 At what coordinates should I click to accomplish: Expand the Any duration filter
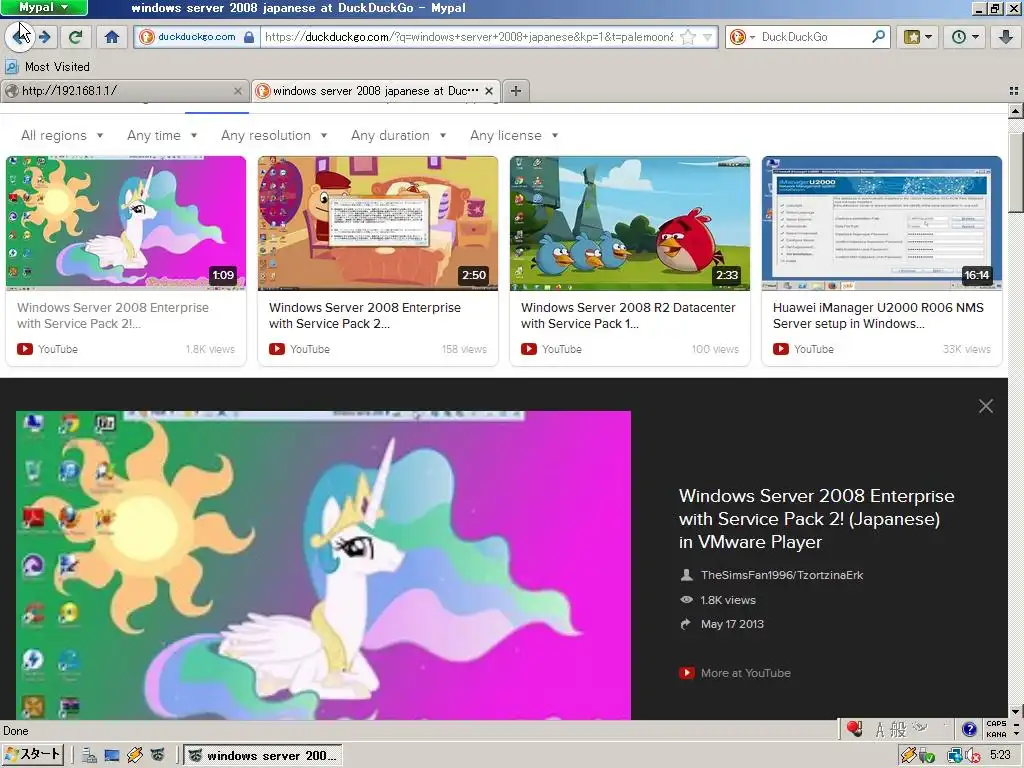pyautogui.click(x=398, y=135)
